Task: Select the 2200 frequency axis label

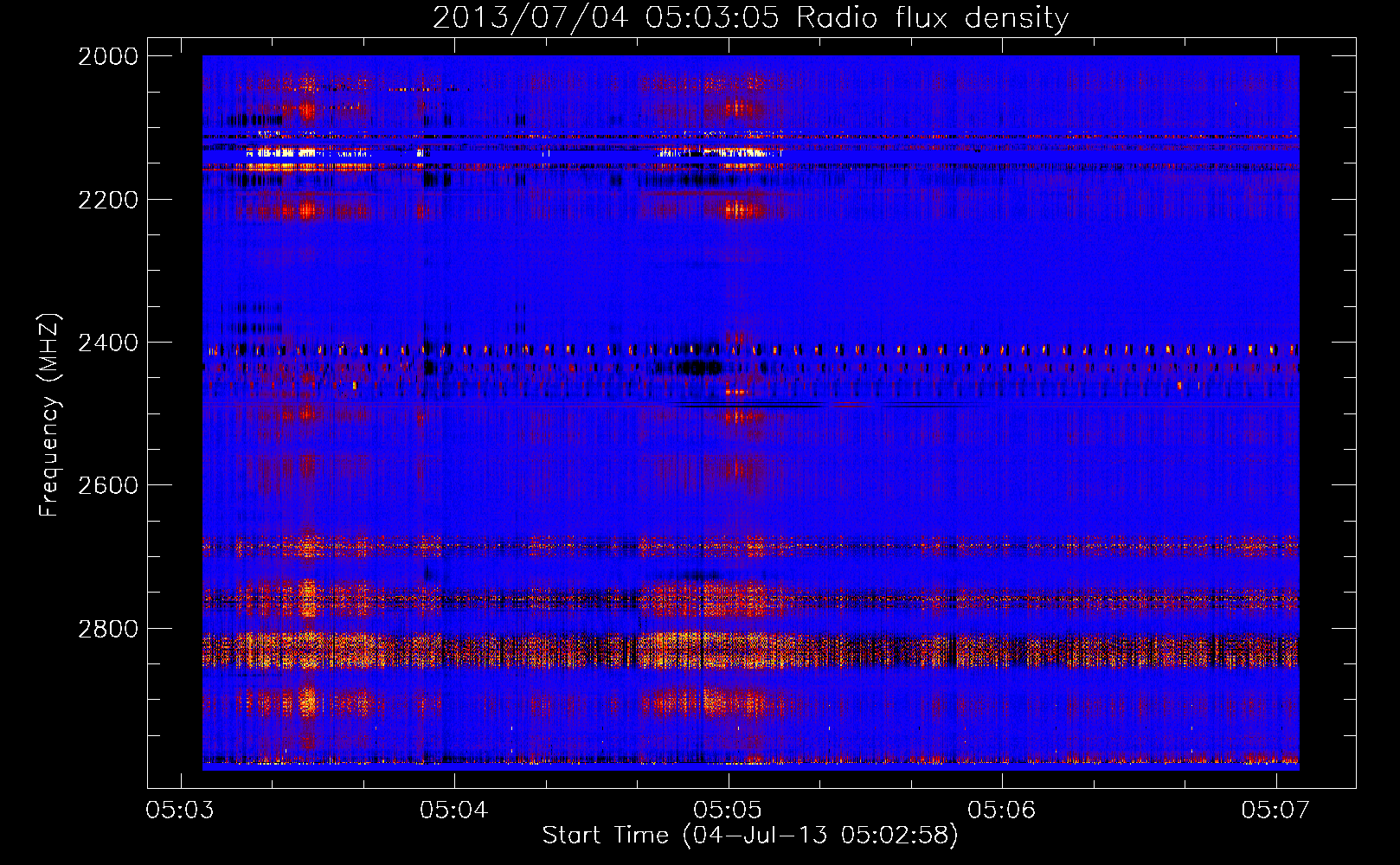Action: pos(108,200)
